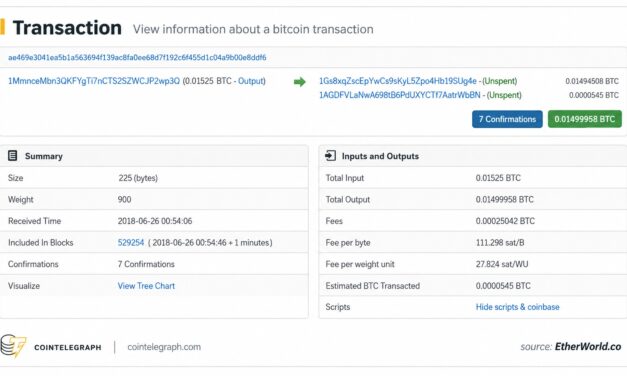The image size is (627, 376).
Task: Select the Weight value 900
Action: pos(124,200)
